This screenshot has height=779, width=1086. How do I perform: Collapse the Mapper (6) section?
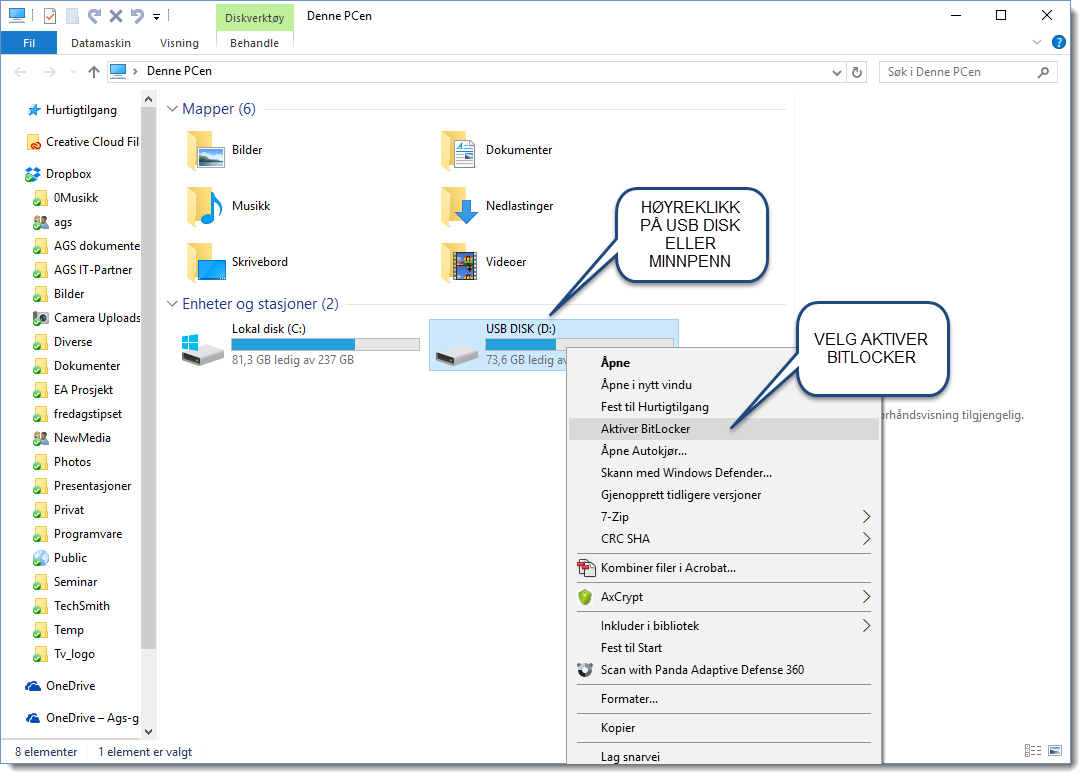(172, 109)
